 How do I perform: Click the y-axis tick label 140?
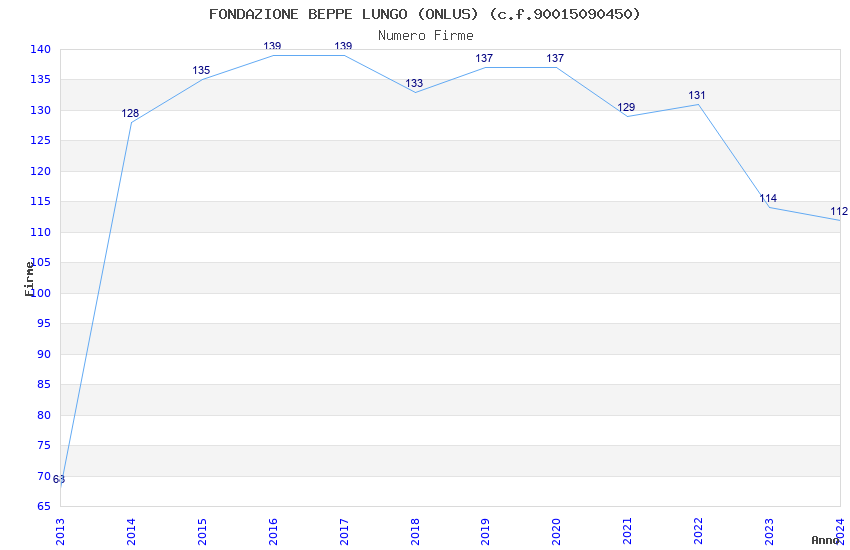(x=41, y=49)
